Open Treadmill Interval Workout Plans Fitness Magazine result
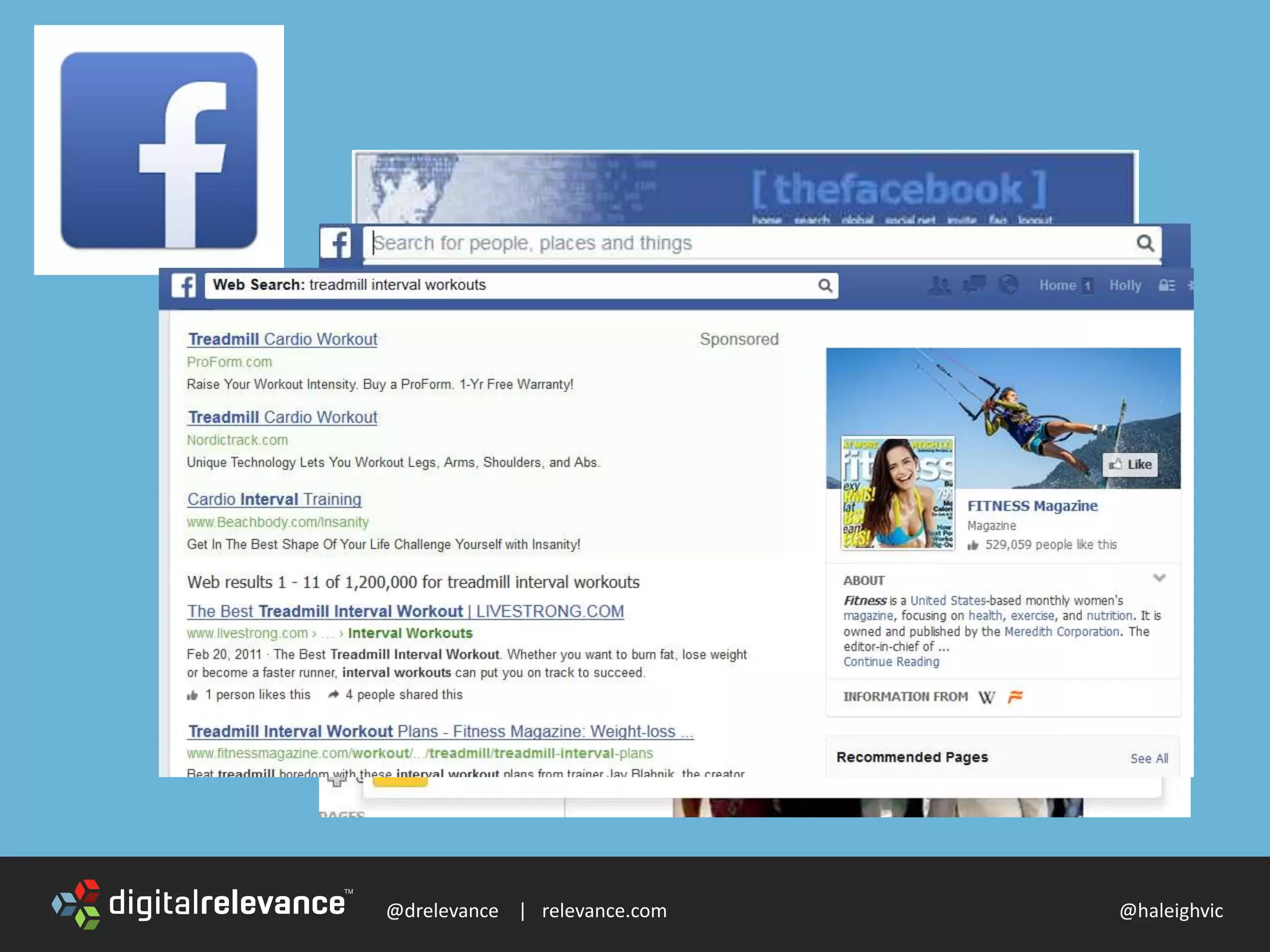This screenshot has width=1270, height=952. pos(440,731)
